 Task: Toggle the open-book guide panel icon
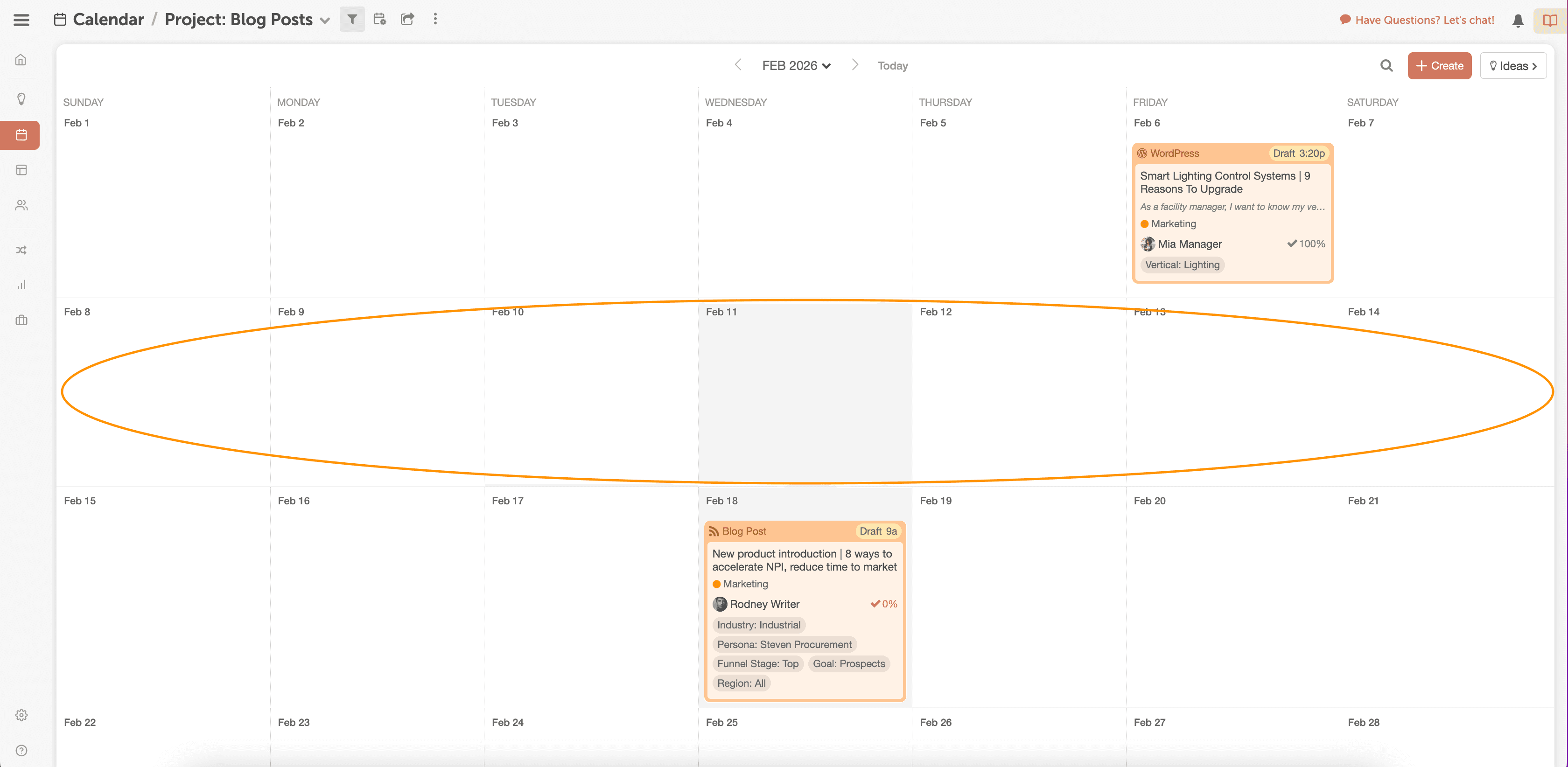coord(1550,21)
